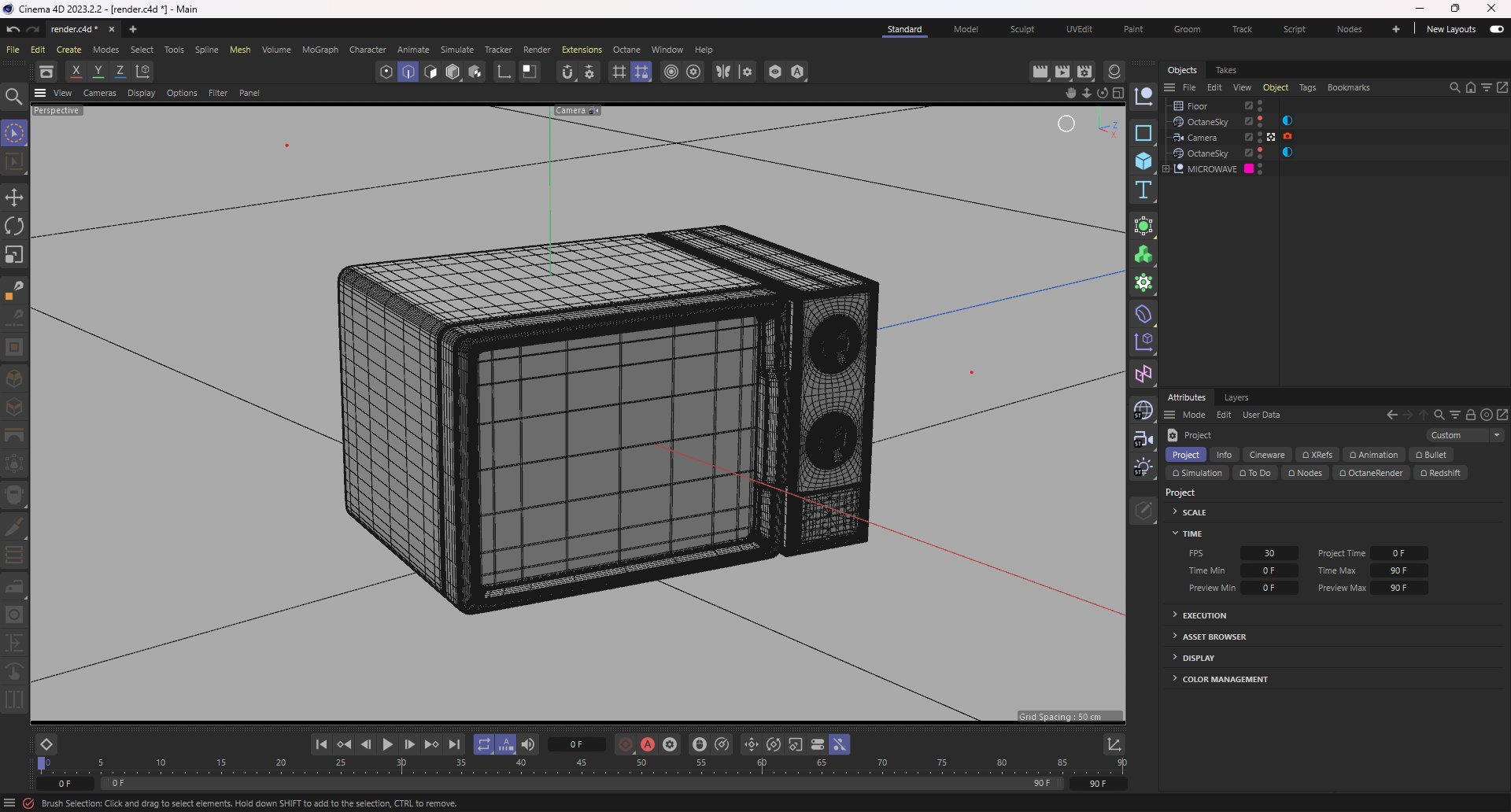Open the Camera object palette icon
Viewport: 1511px width, 812px height.
(x=1143, y=439)
